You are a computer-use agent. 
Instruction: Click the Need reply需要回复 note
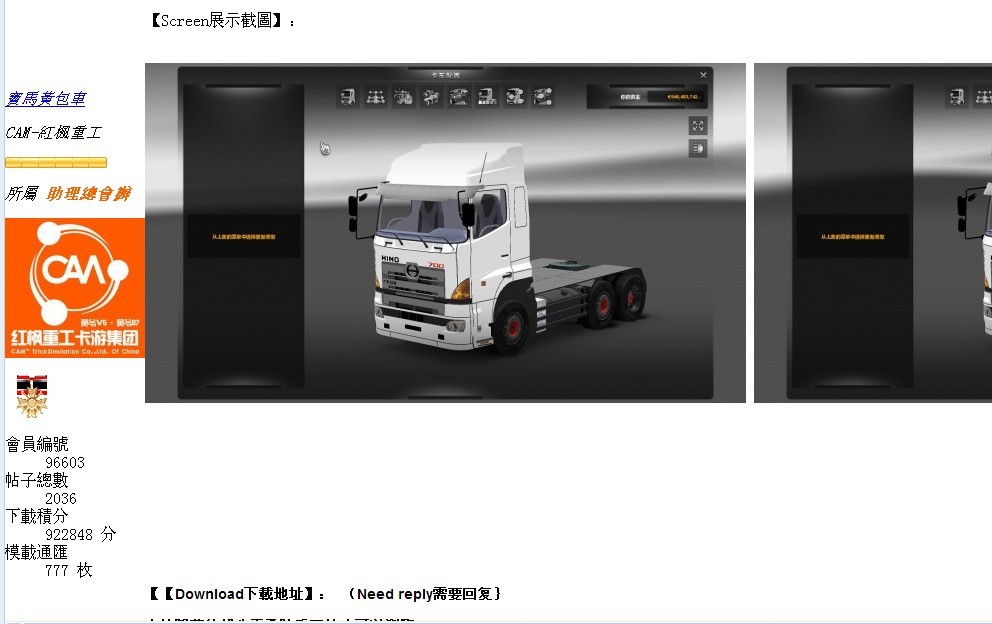coord(424,594)
